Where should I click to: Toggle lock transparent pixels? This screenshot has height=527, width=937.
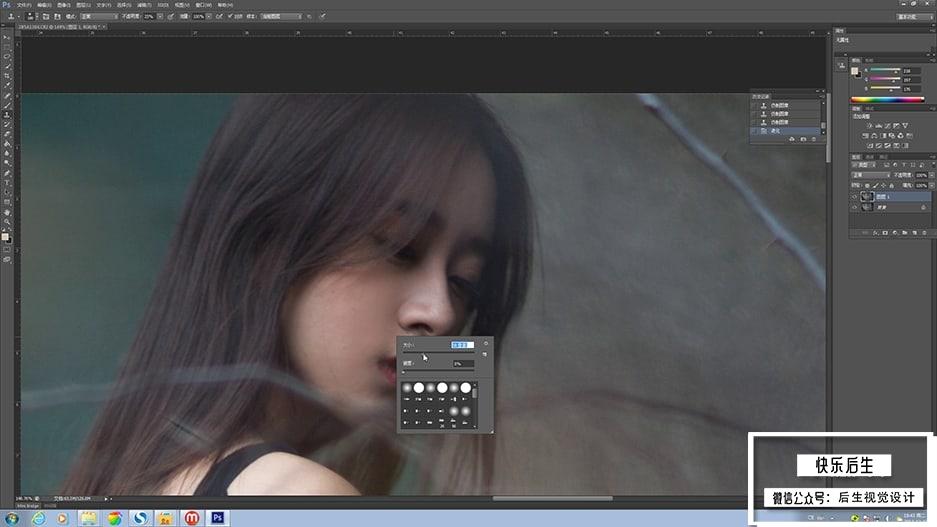868,186
